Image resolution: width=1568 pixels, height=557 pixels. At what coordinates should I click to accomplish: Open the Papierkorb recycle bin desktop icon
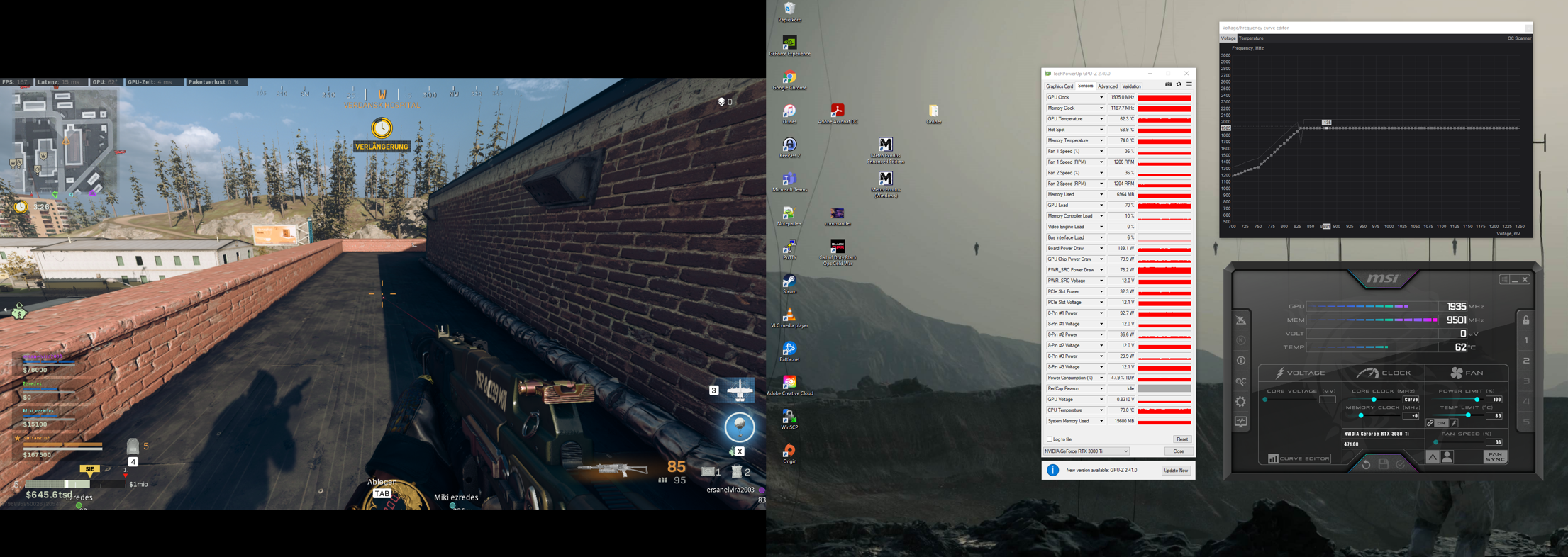pos(789,11)
